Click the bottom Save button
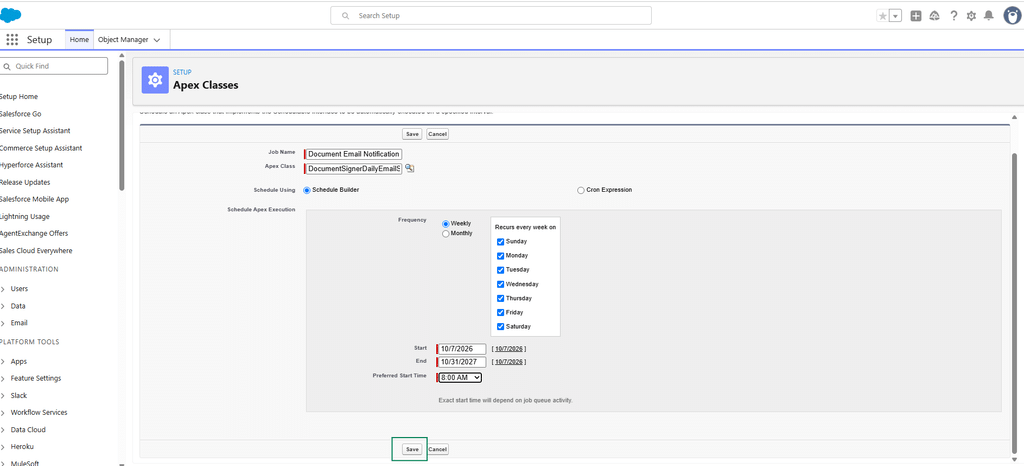The height and width of the screenshot is (466, 1024). pos(411,449)
